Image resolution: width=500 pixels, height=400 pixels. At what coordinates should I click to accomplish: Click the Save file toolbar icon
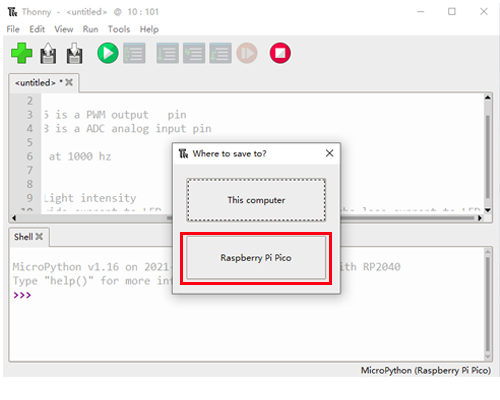74,53
